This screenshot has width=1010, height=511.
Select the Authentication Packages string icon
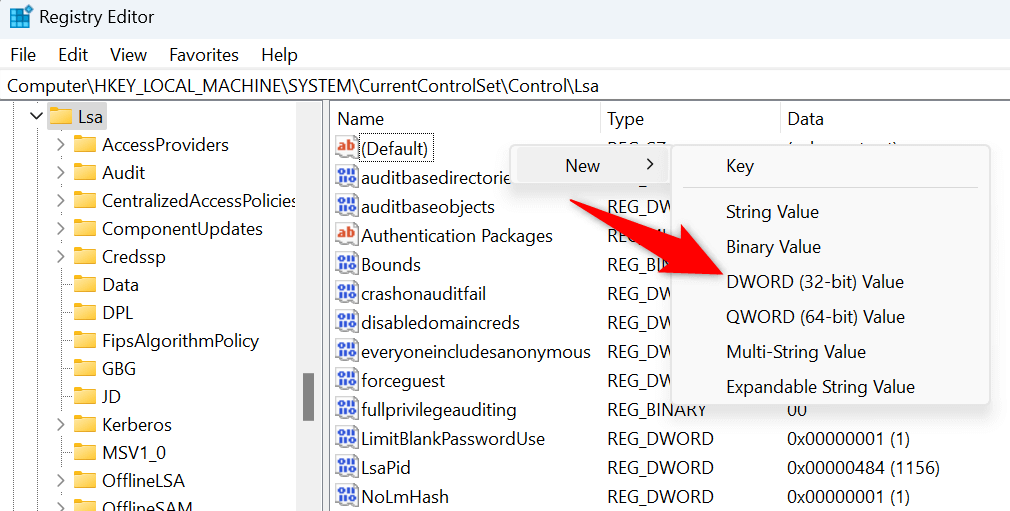[346, 235]
